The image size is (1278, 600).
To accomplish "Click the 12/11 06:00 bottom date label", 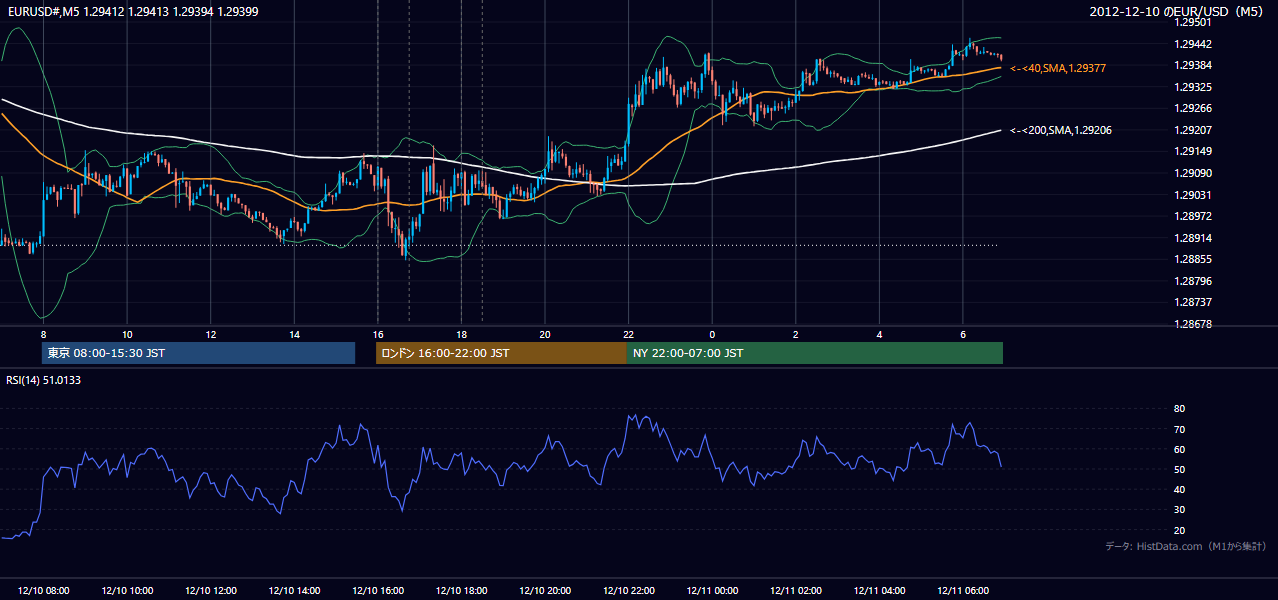I will (x=962, y=591).
